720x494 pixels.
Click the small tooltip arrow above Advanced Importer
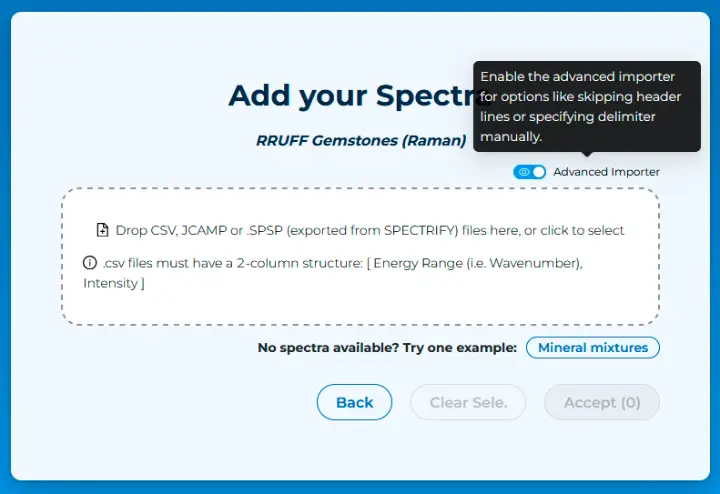(x=586, y=154)
